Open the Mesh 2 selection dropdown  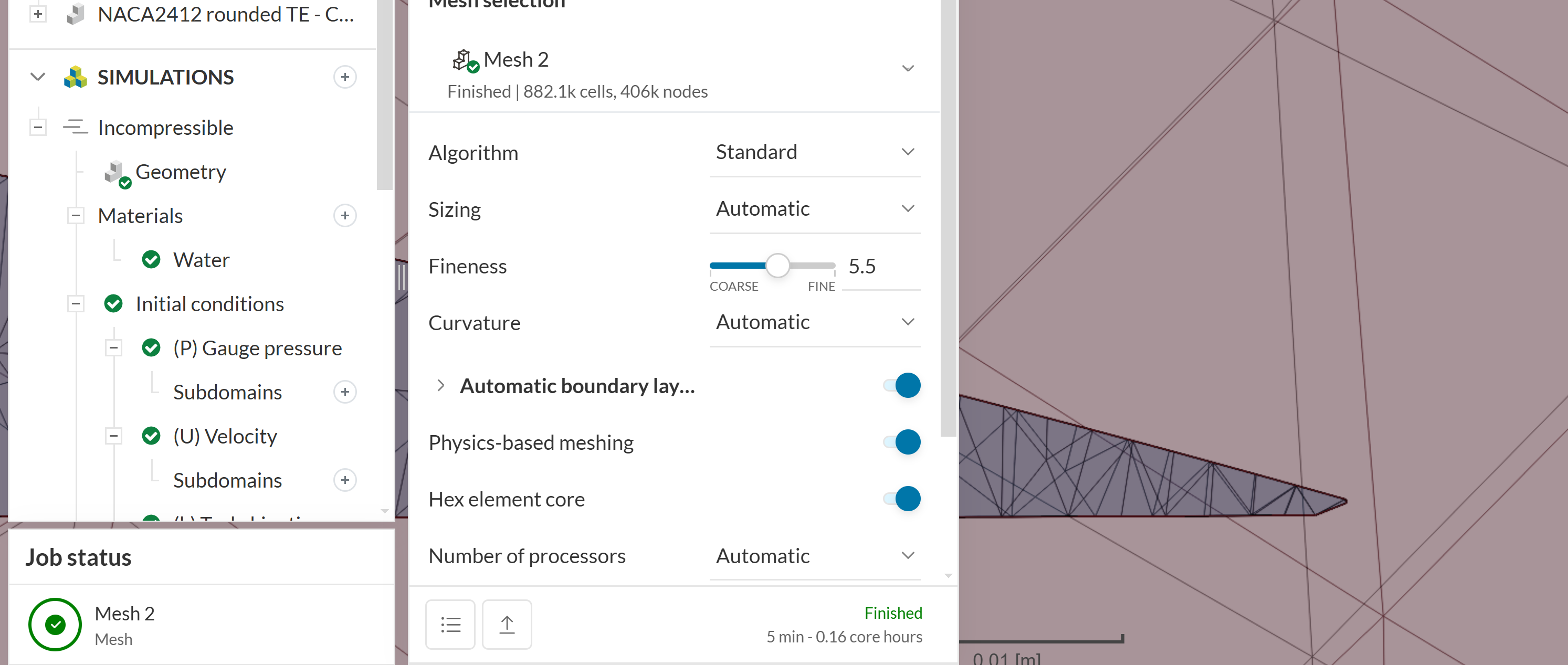907,68
